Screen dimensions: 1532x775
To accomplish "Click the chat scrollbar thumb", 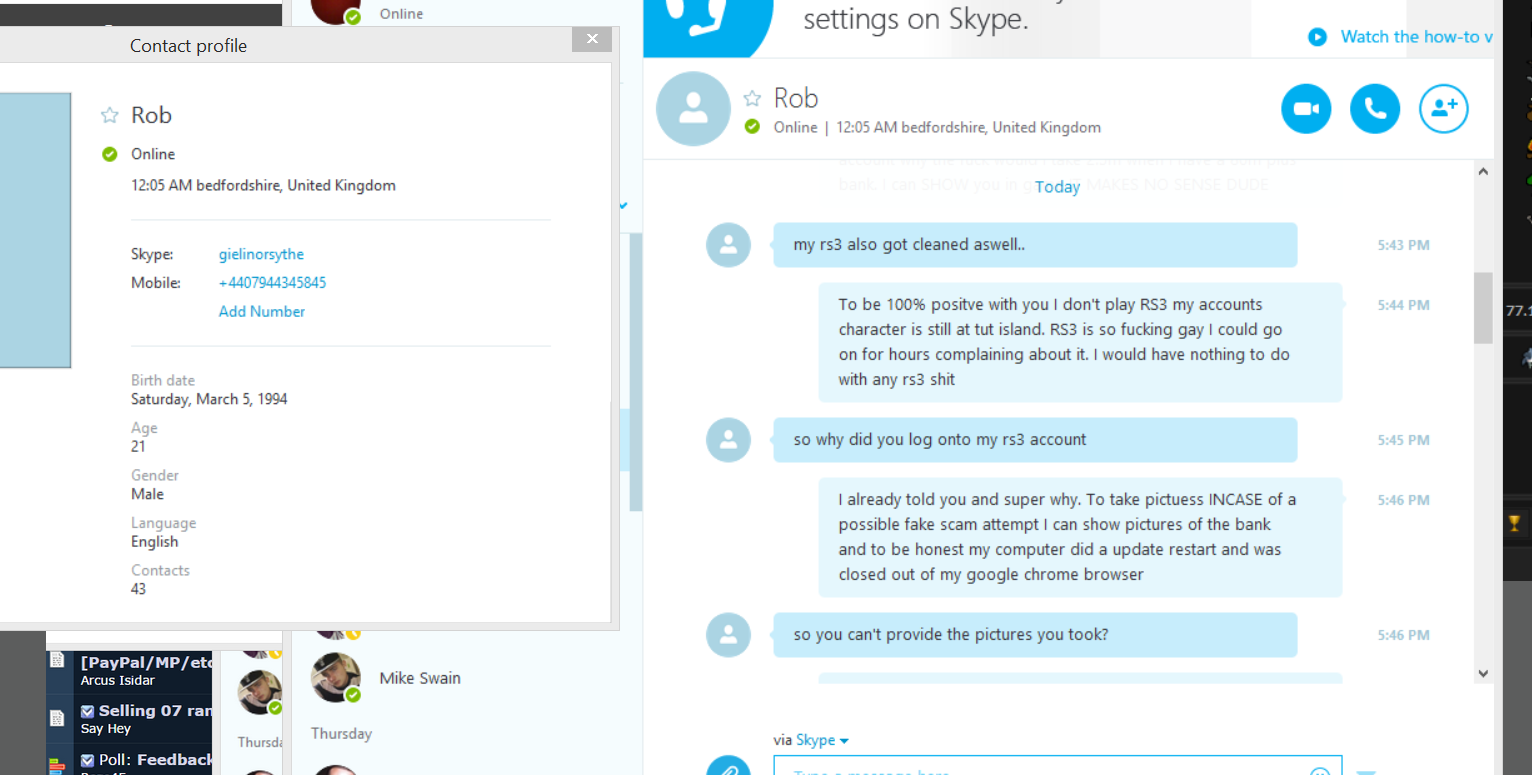I will [1483, 308].
